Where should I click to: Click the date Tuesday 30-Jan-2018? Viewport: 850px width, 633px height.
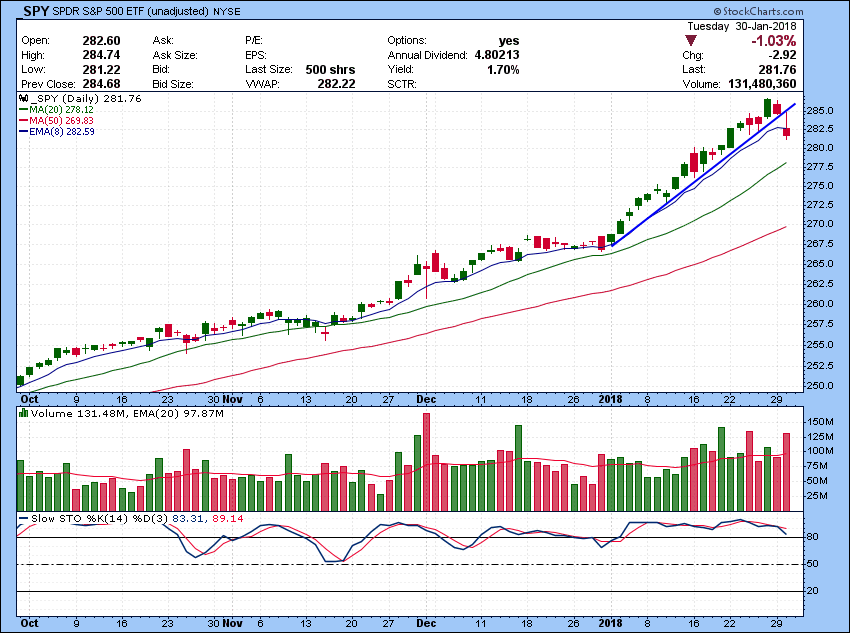click(x=742, y=26)
